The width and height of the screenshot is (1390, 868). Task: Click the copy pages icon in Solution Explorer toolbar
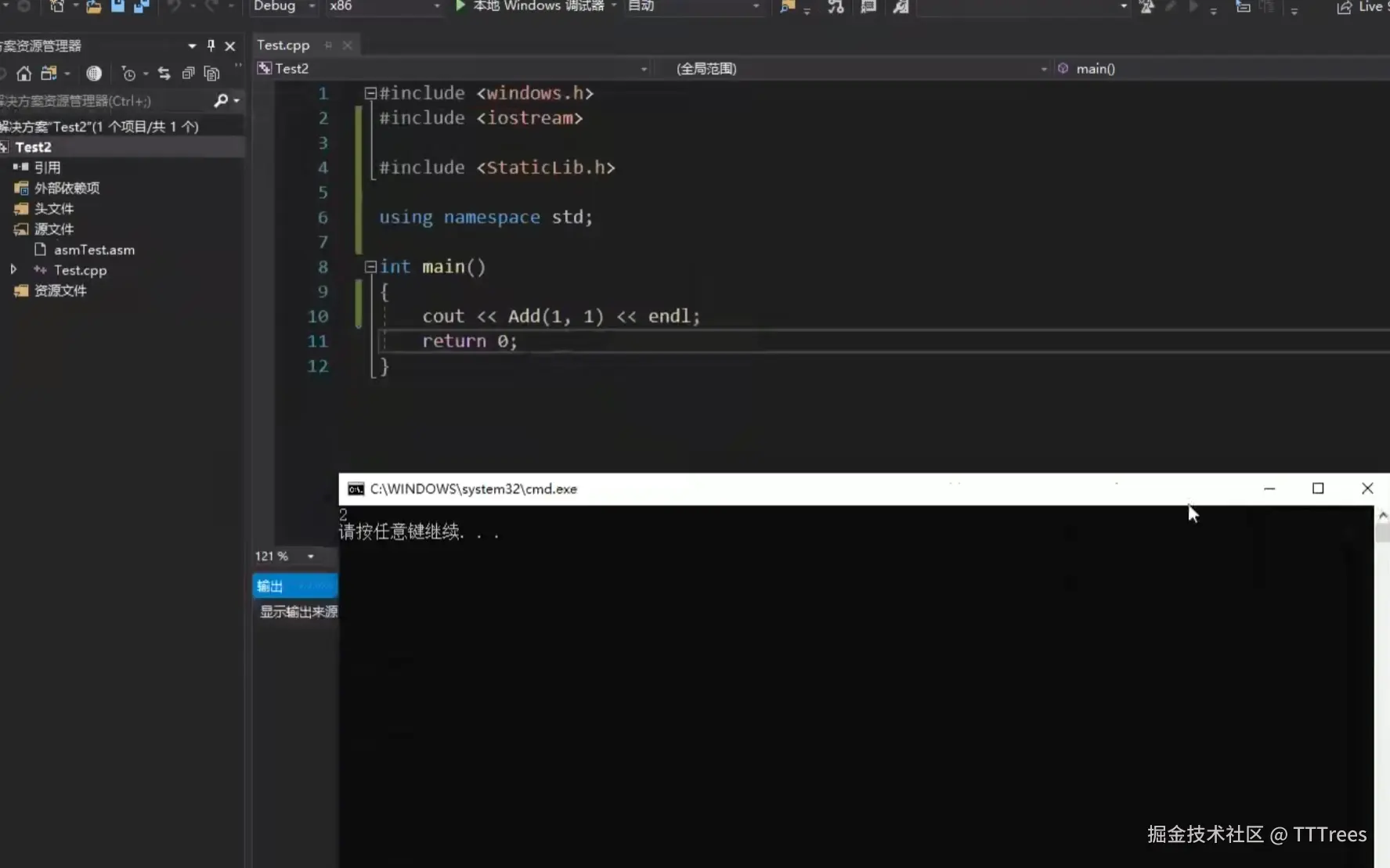211,74
